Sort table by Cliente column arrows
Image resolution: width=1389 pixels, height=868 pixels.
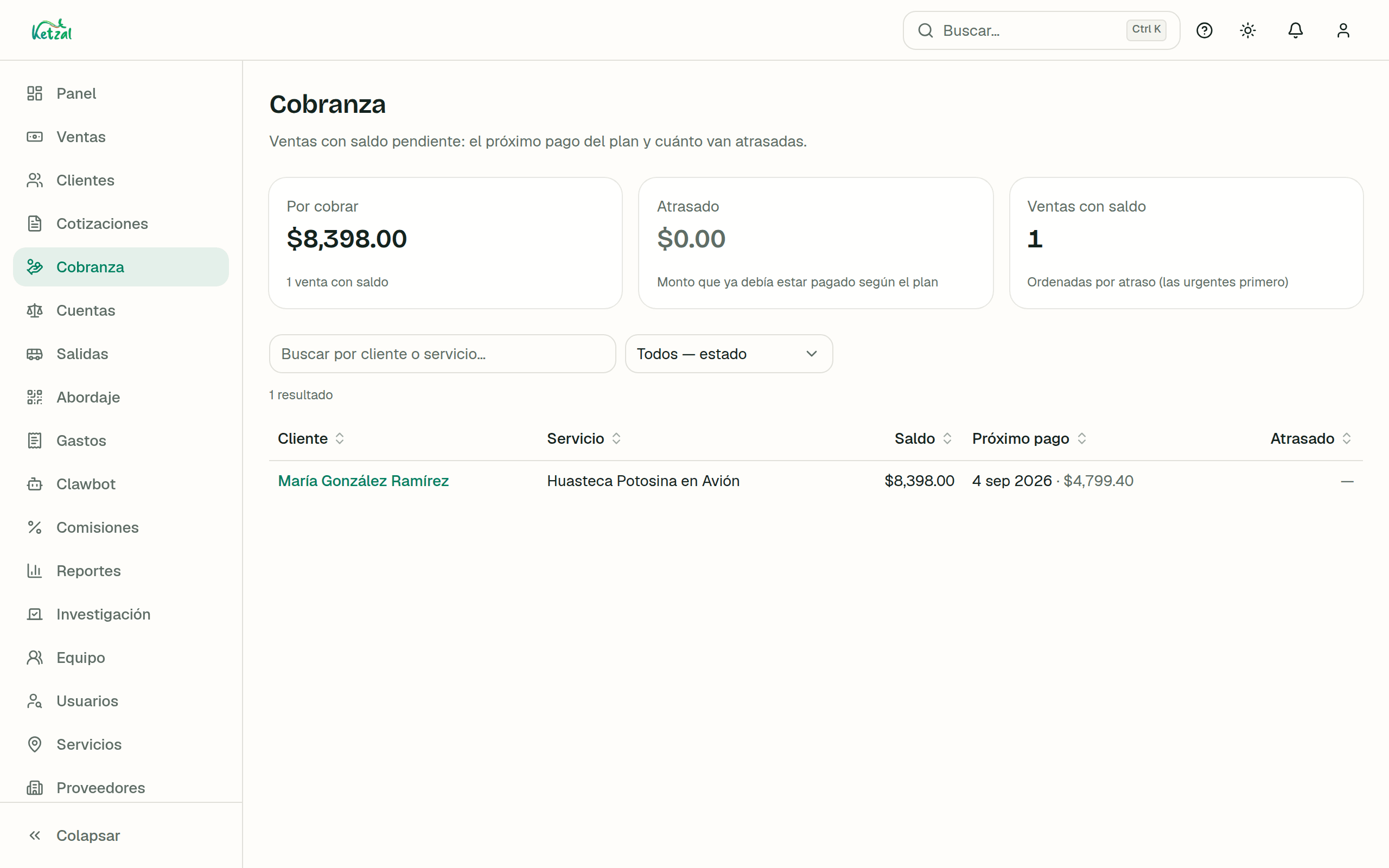point(340,438)
